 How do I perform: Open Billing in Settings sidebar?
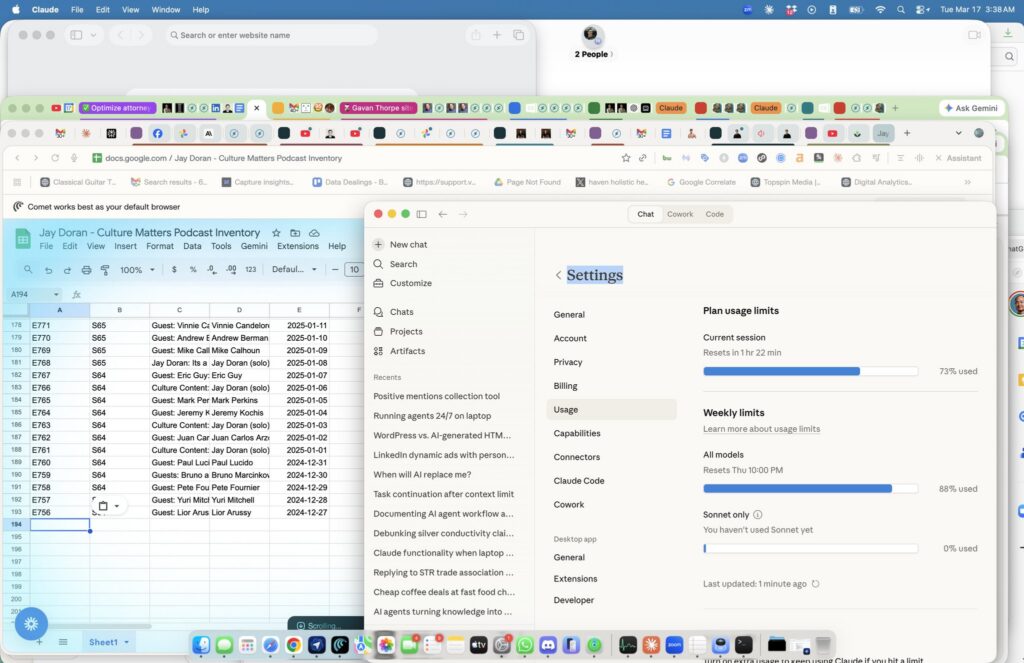[x=565, y=386]
